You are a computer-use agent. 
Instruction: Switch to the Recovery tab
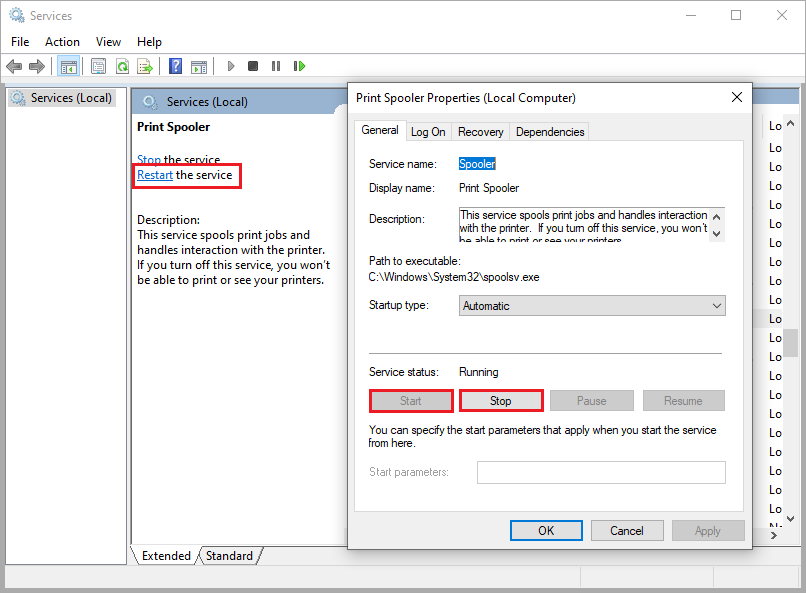480,132
